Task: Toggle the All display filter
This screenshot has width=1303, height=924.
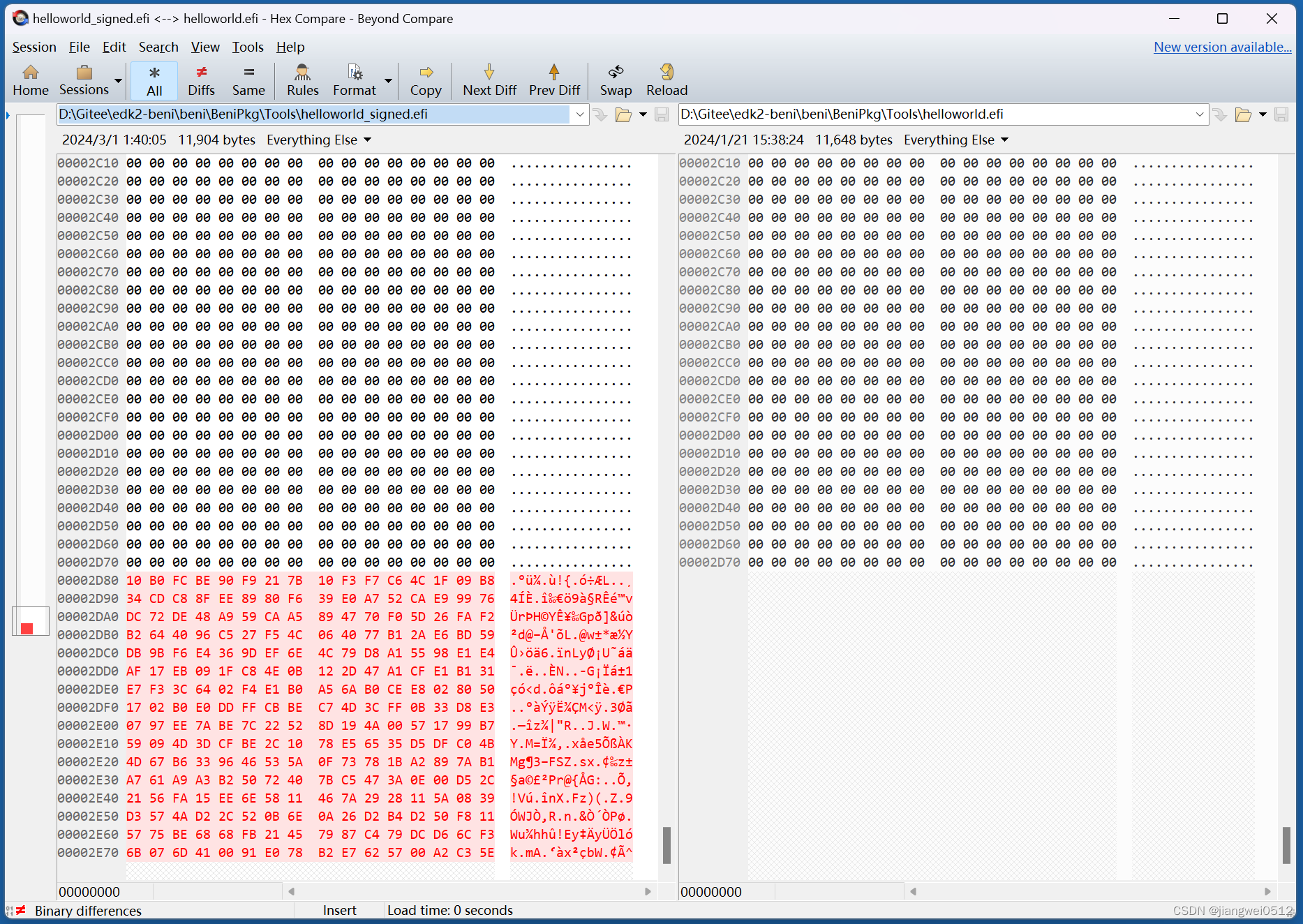Action: [154, 80]
